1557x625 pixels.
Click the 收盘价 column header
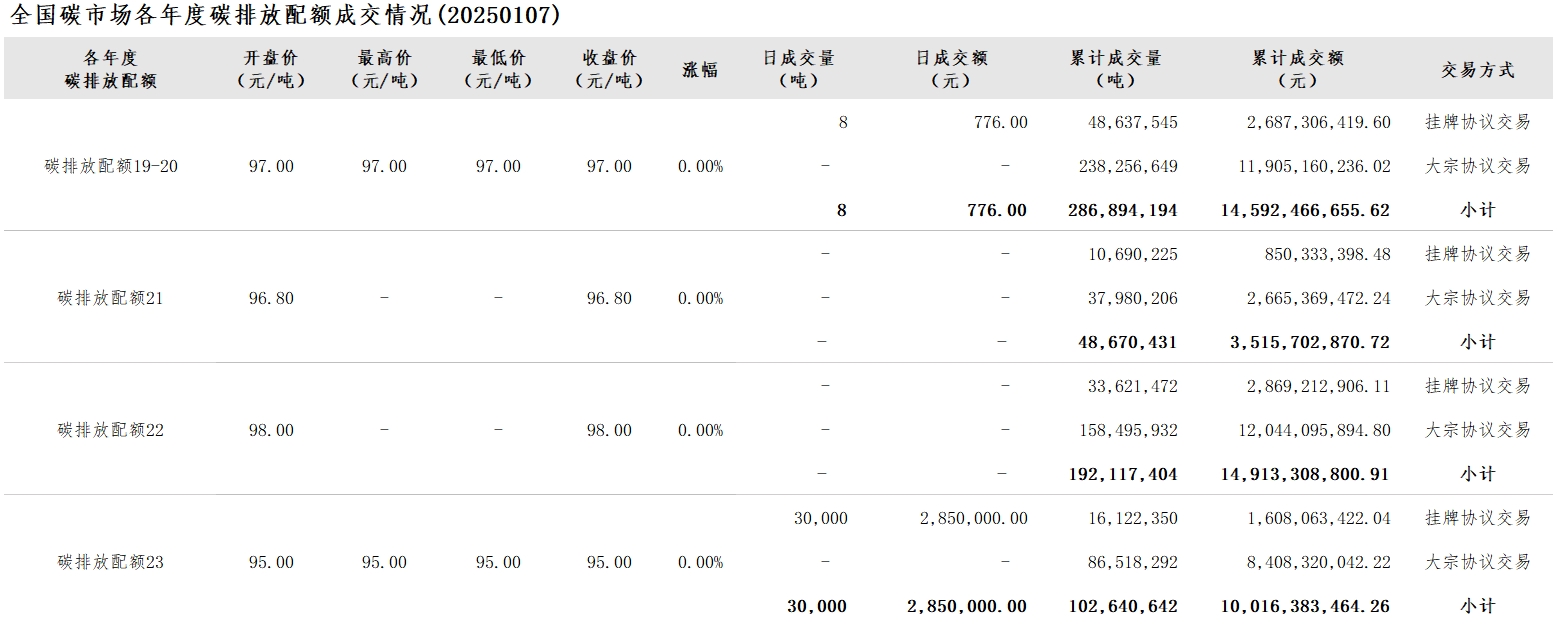click(609, 69)
